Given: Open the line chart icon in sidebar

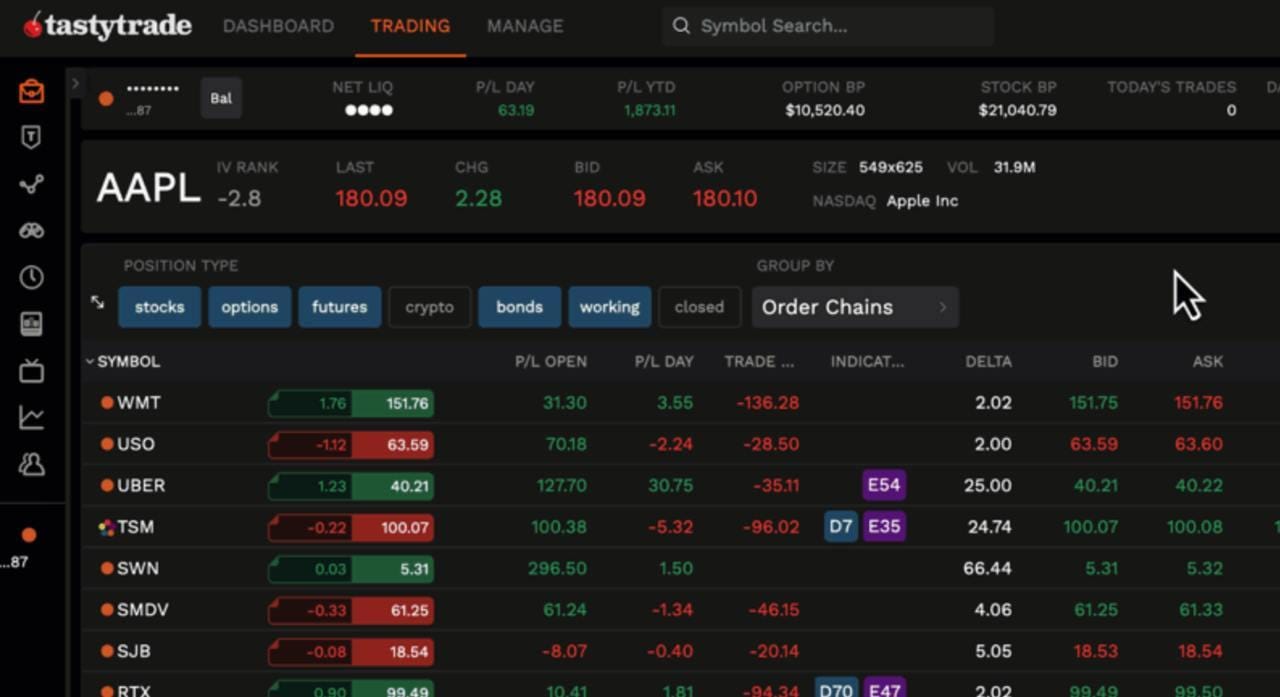Looking at the screenshot, I should pyautogui.click(x=31, y=417).
